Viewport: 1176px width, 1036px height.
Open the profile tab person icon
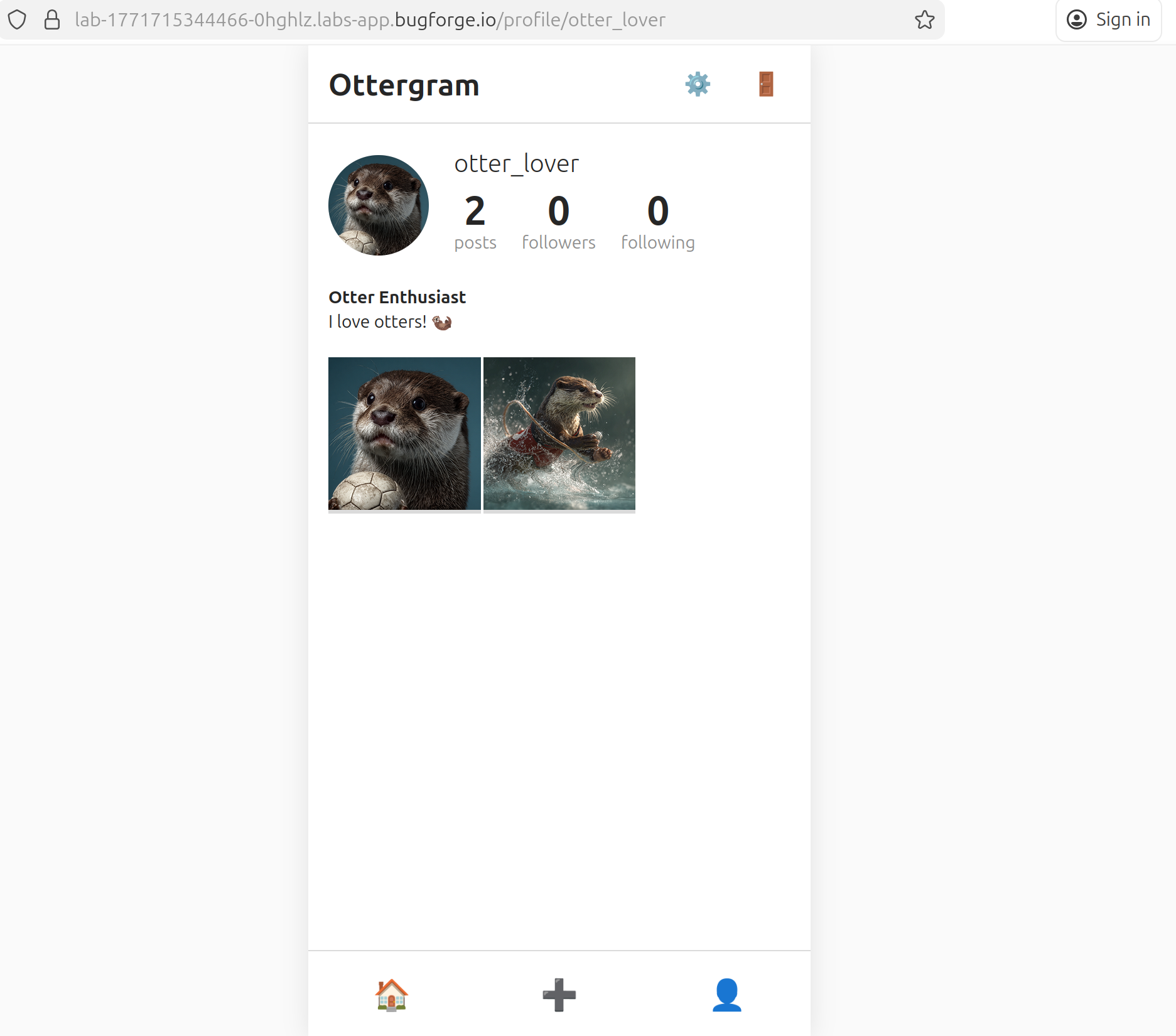click(x=726, y=995)
